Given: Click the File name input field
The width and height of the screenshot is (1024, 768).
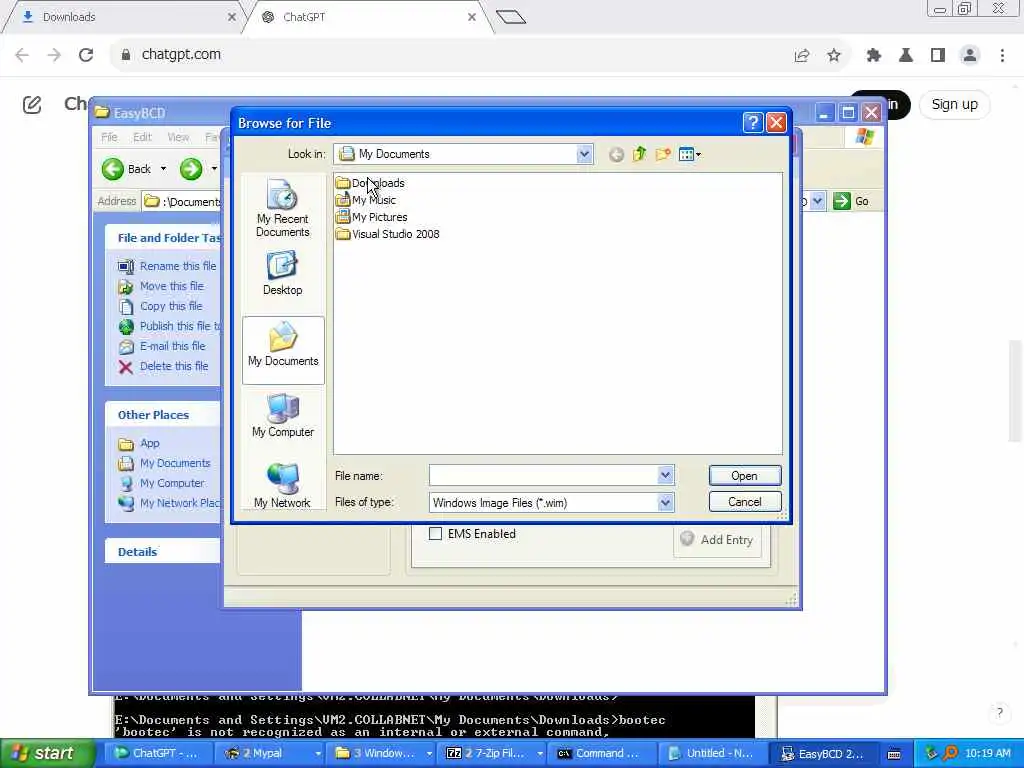Looking at the screenshot, I should (x=543, y=475).
